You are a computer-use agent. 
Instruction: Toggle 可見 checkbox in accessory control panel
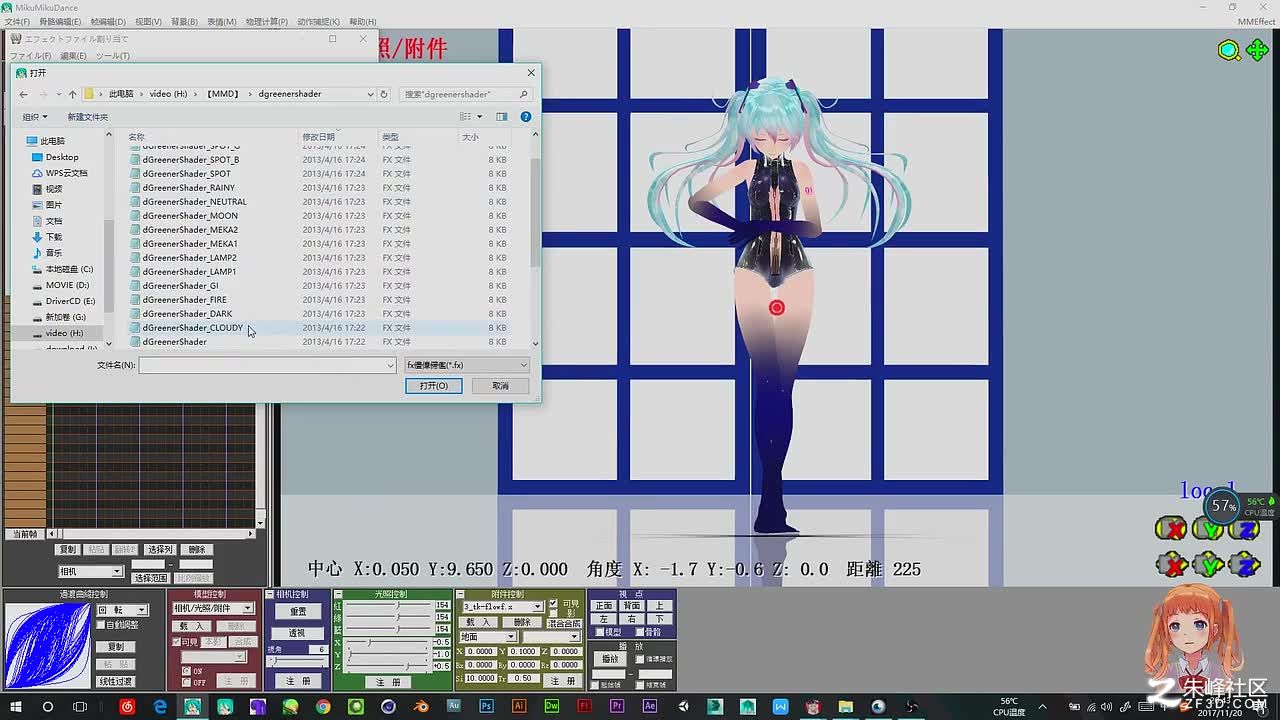(x=554, y=603)
